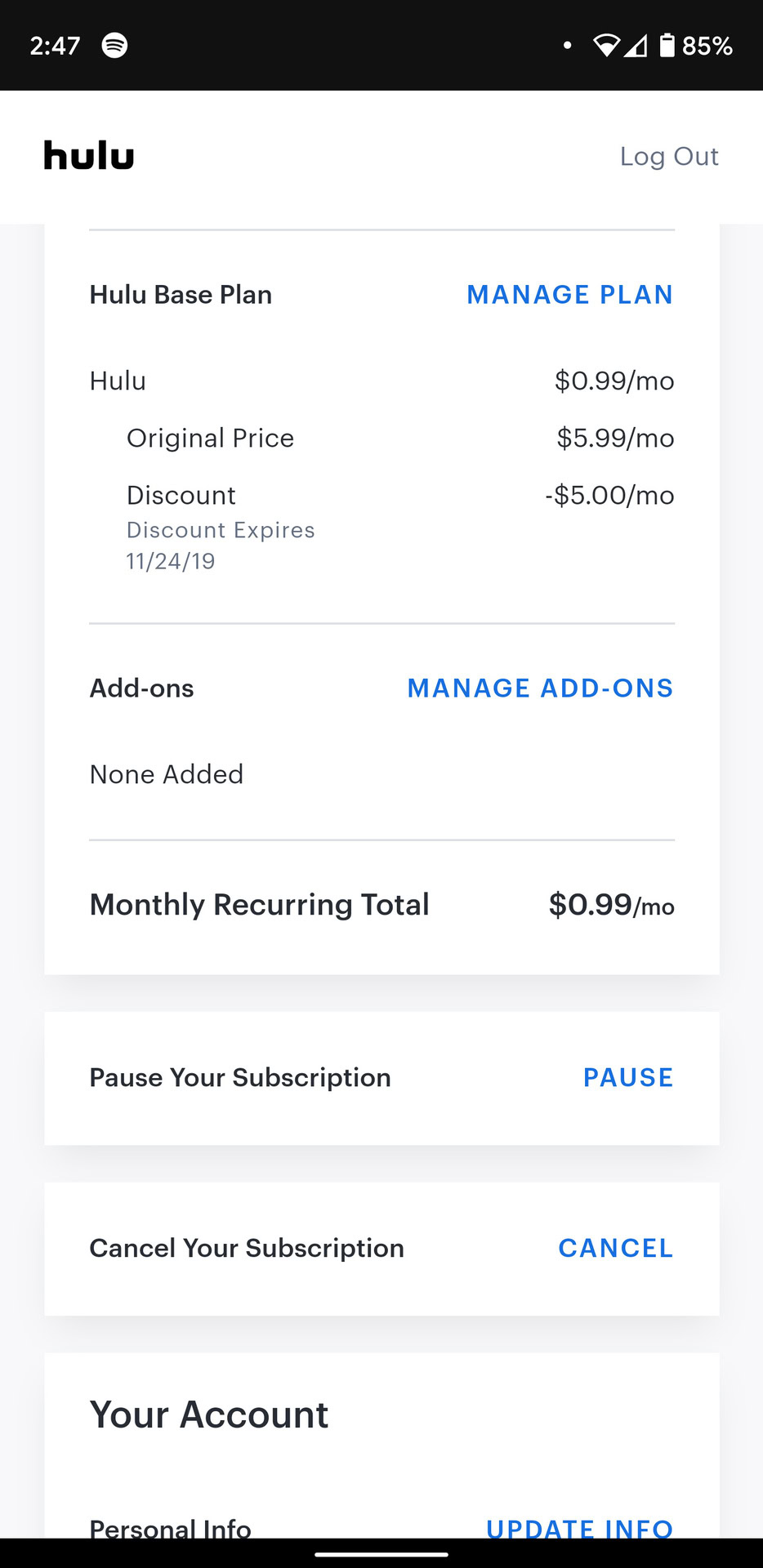Tap the Hulu logo
This screenshot has height=1568, width=763.
click(x=89, y=156)
